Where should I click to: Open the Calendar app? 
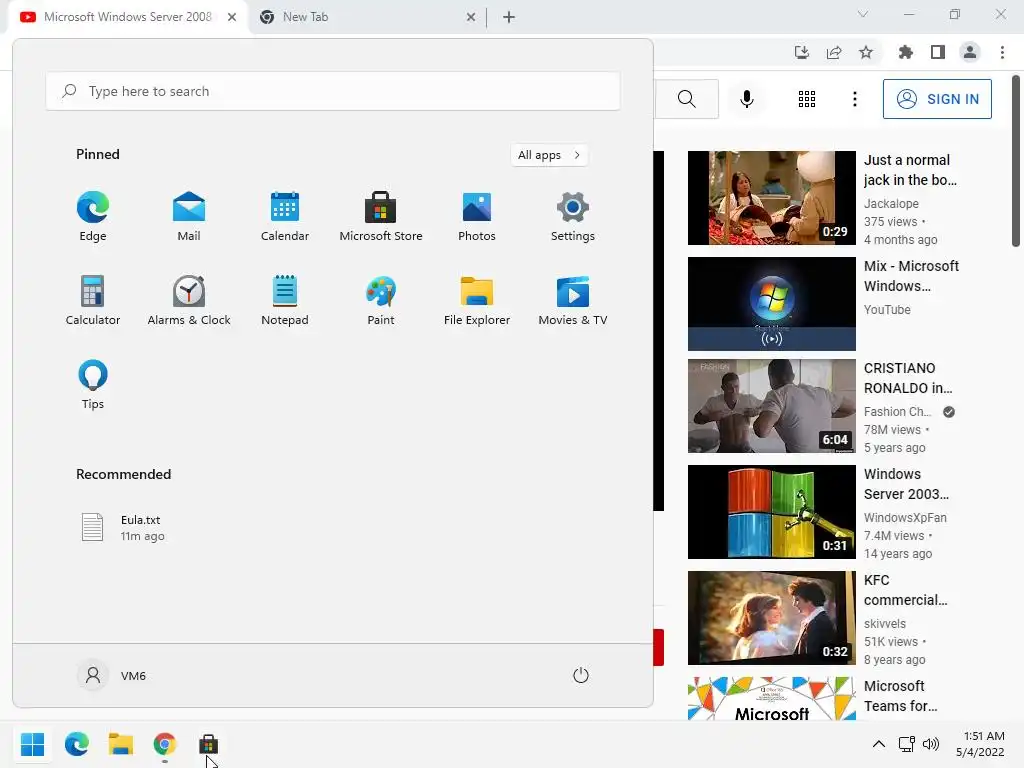[285, 217]
